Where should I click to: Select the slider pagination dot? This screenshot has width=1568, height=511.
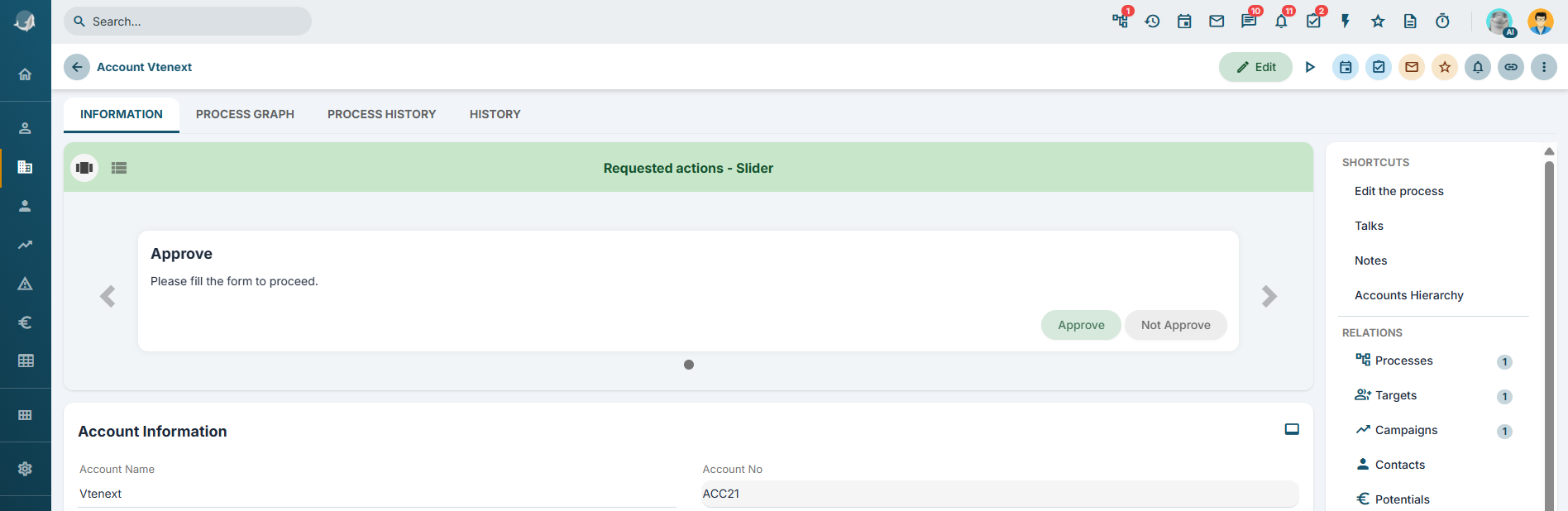(x=689, y=365)
